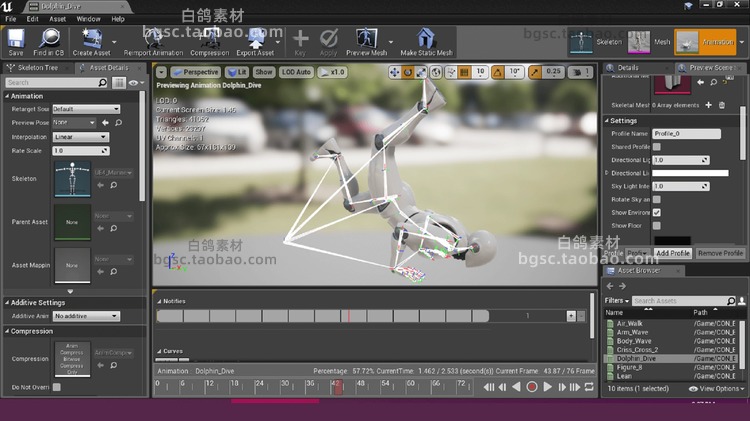The height and width of the screenshot is (421, 750).
Task: Select the scale gizmo tool
Action: coord(421,72)
